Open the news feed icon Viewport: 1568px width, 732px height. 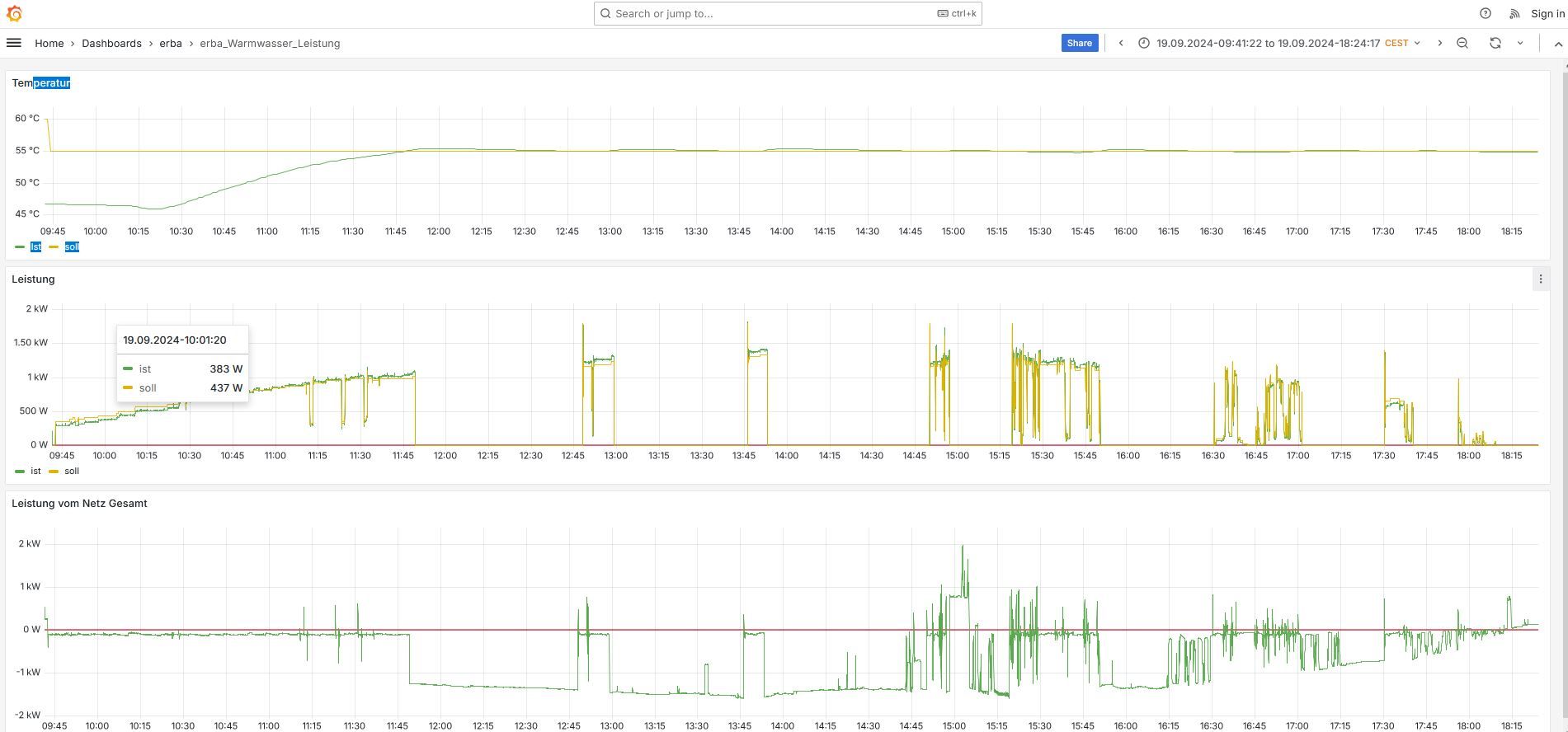[1514, 13]
